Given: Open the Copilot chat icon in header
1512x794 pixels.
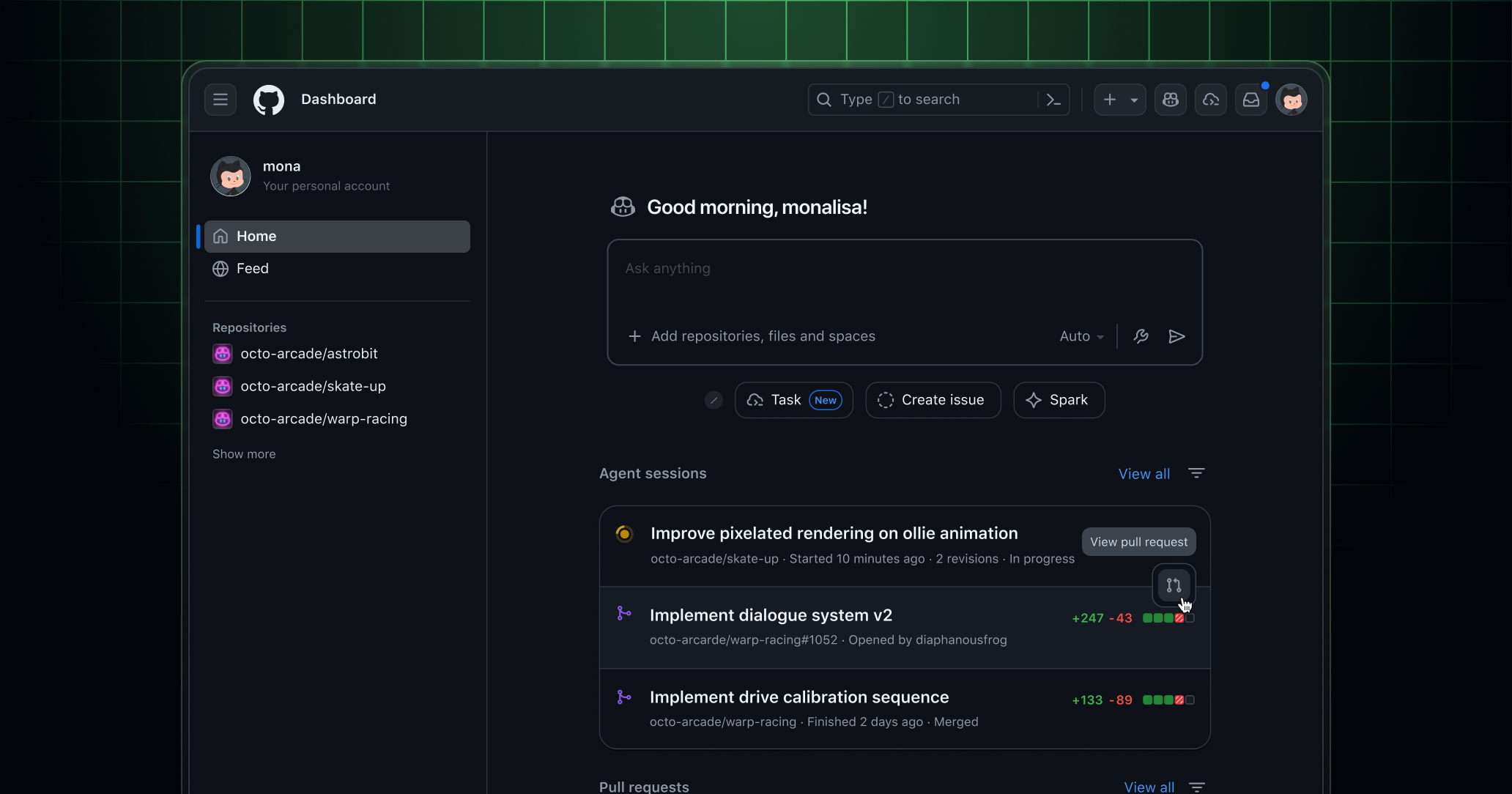Looking at the screenshot, I should tap(1170, 100).
